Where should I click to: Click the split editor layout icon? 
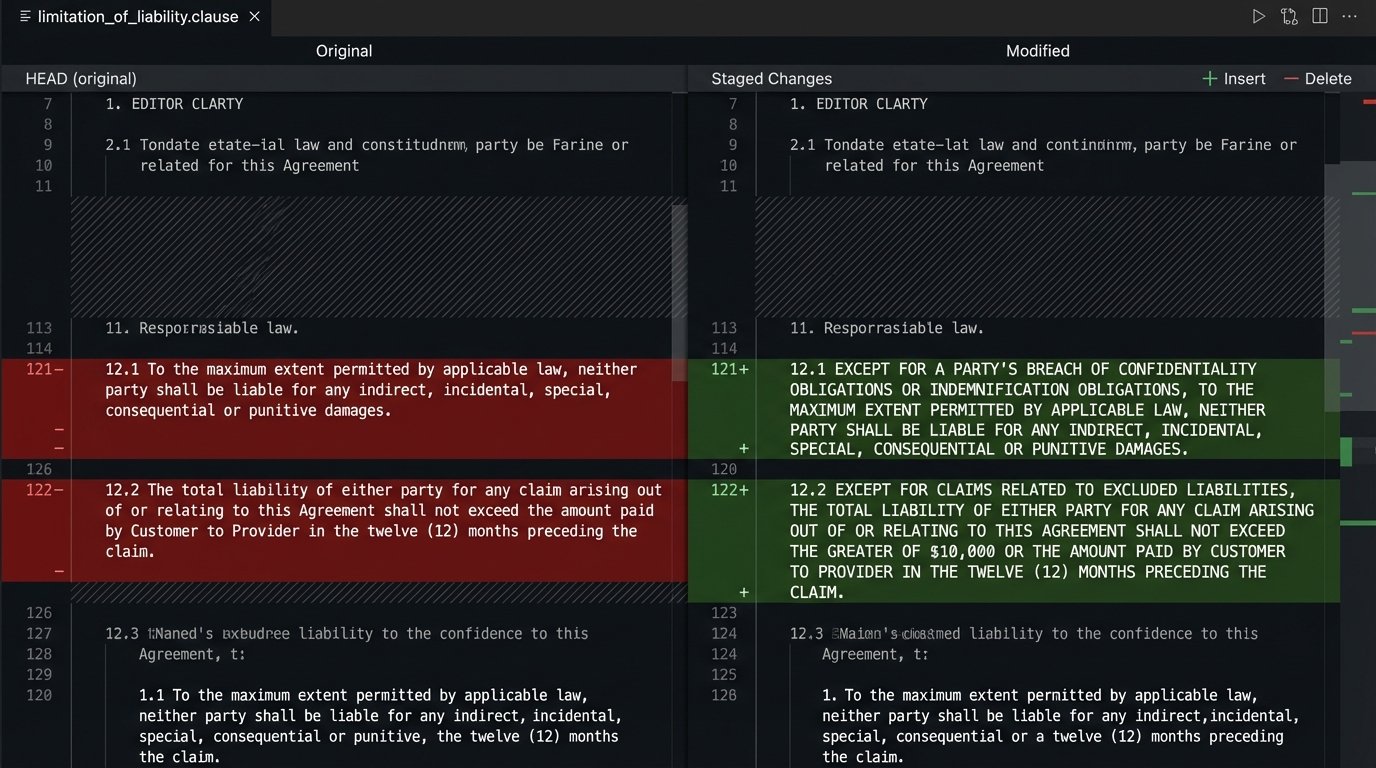[1319, 16]
